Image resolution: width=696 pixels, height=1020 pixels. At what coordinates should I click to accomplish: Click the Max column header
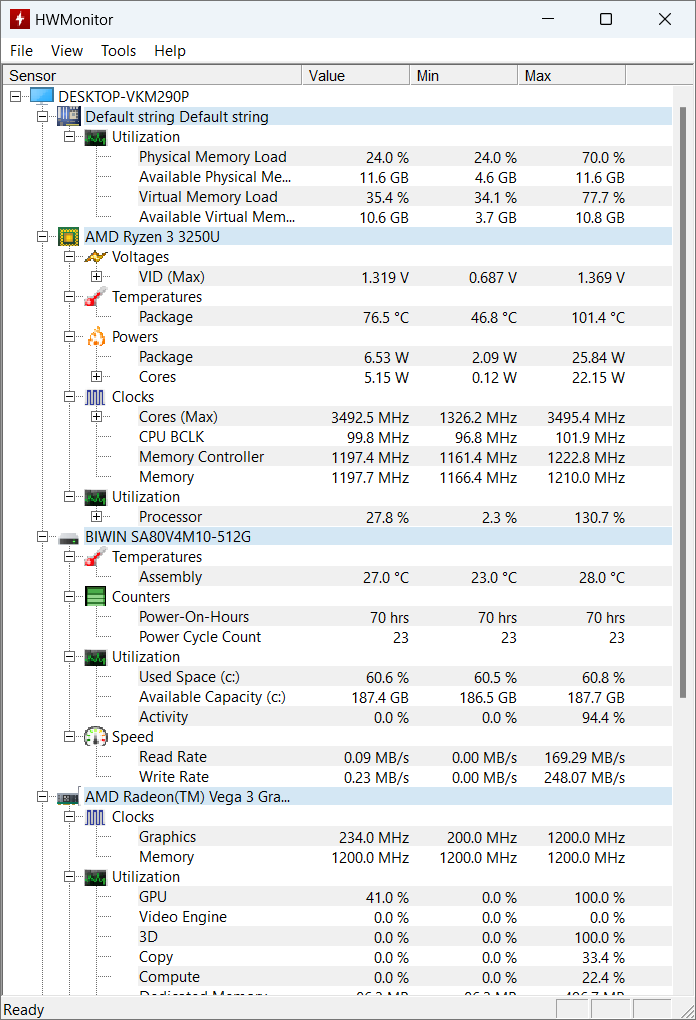[571, 76]
